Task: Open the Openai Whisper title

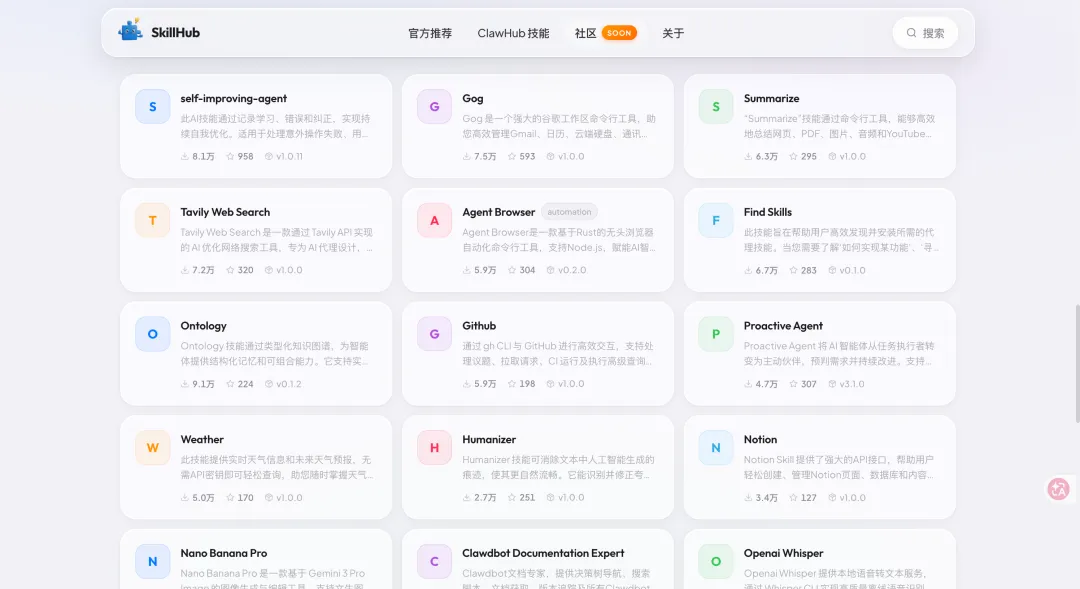Action: [x=783, y=553]
